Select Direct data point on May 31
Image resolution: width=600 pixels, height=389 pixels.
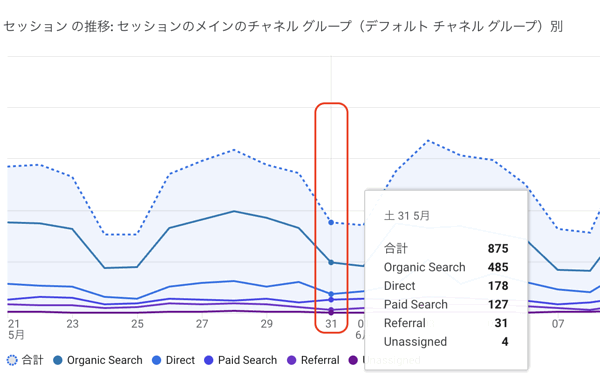(331, 294)
